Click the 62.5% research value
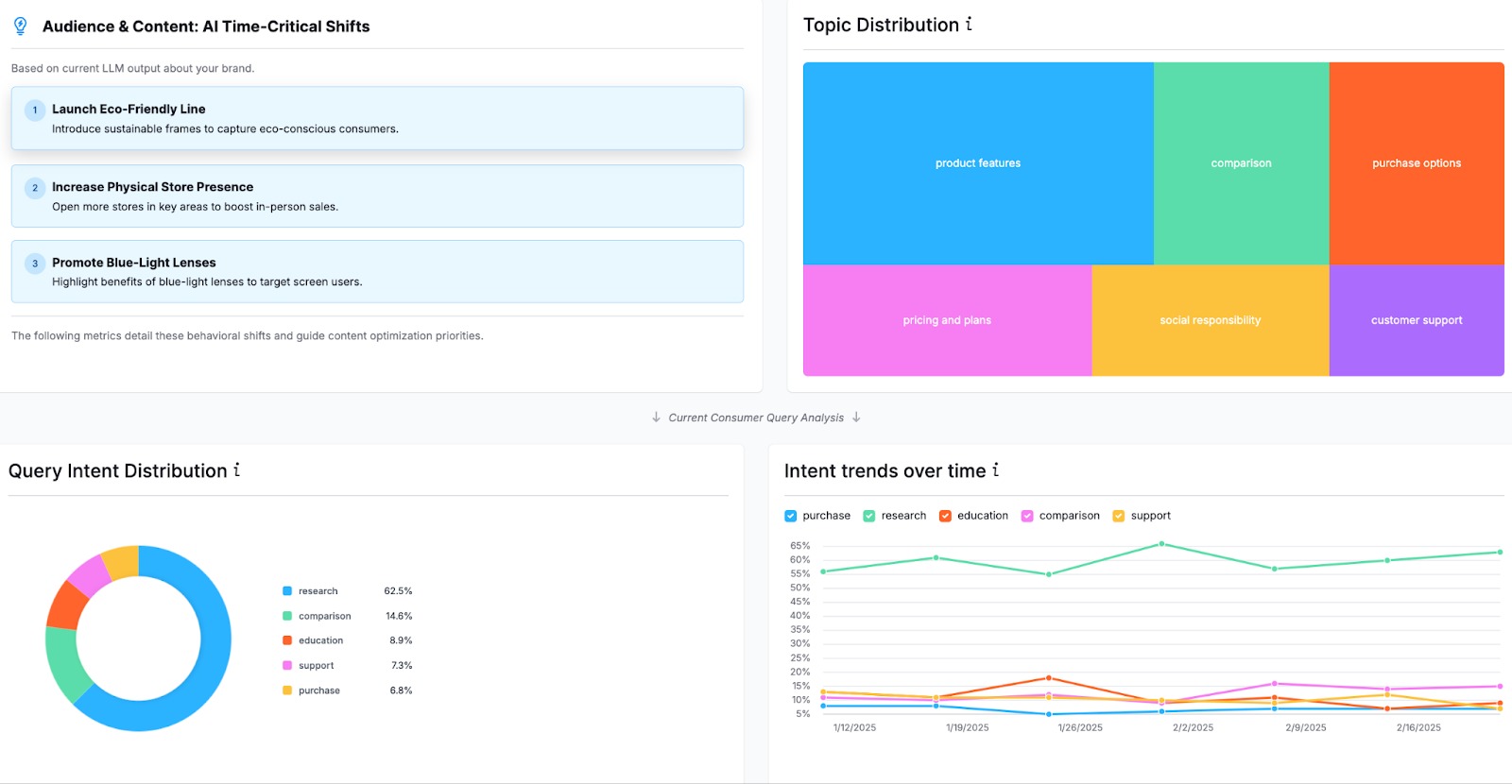 tap(398, 591)
